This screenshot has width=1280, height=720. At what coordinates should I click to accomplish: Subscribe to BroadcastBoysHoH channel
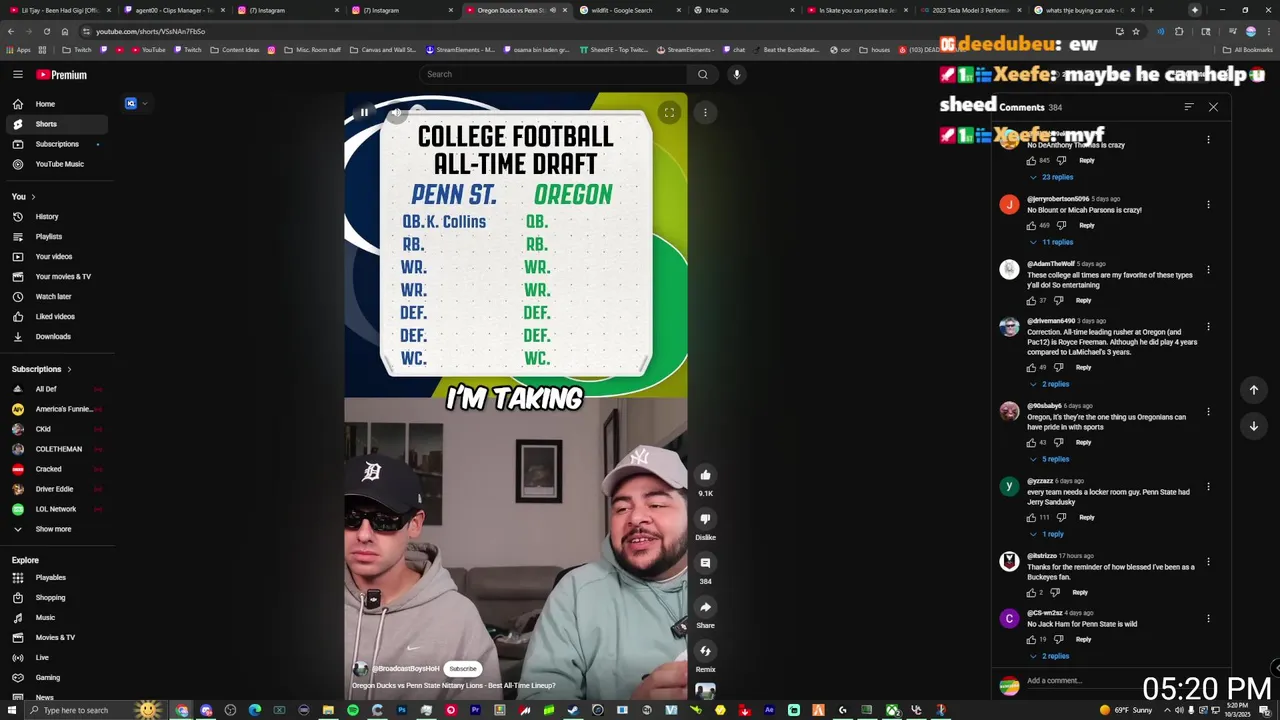(463, 668)
